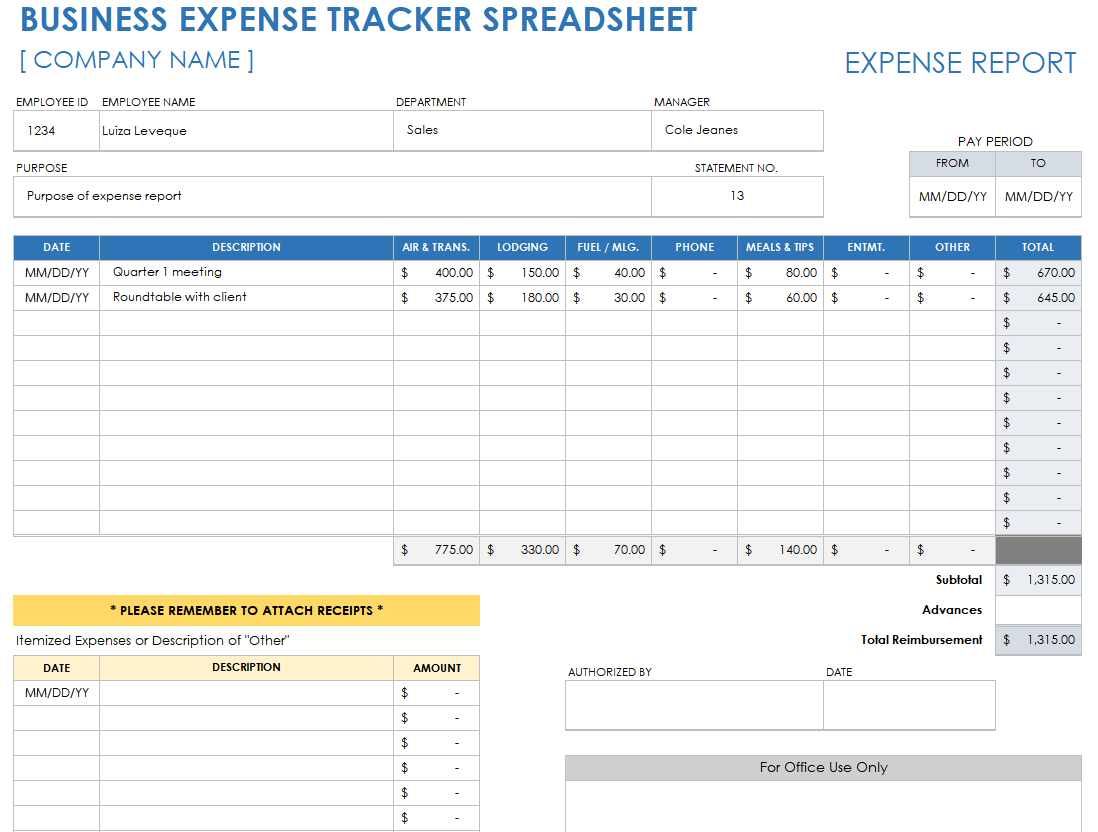
Task: Click the empty Advances amount cell
Action: 1038,610
